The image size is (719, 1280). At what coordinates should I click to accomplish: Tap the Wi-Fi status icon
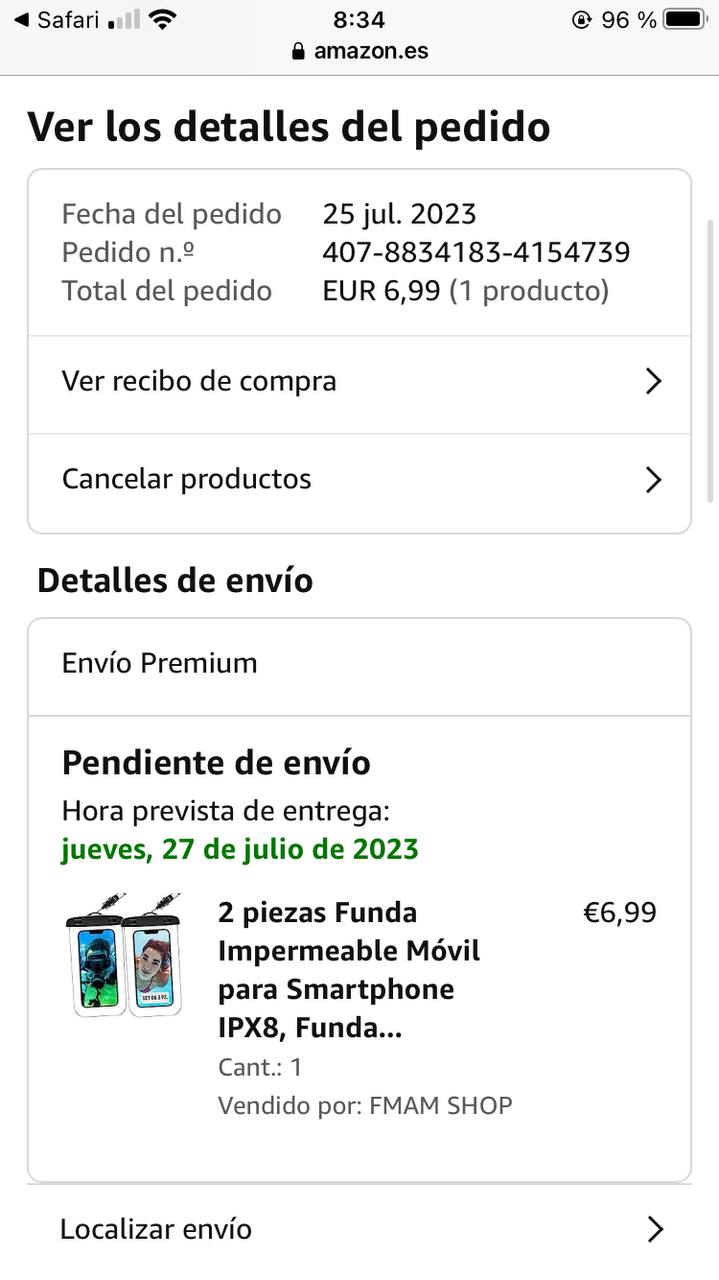(161, 20)
